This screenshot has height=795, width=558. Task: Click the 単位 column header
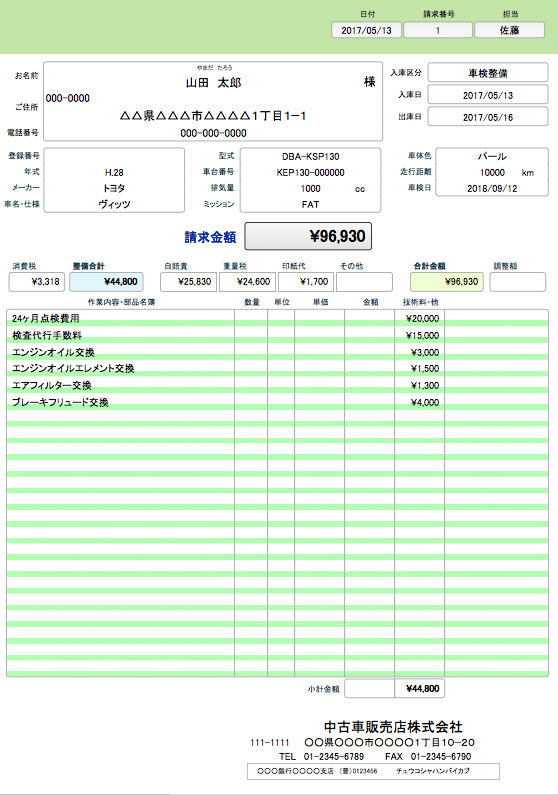click(x=282, y=302)
